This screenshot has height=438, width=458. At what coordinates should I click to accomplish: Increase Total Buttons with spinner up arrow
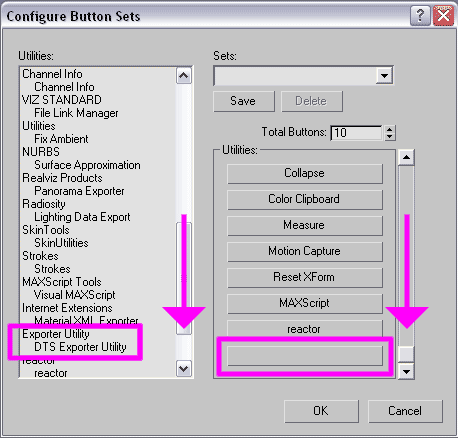[x=390, y=129]
